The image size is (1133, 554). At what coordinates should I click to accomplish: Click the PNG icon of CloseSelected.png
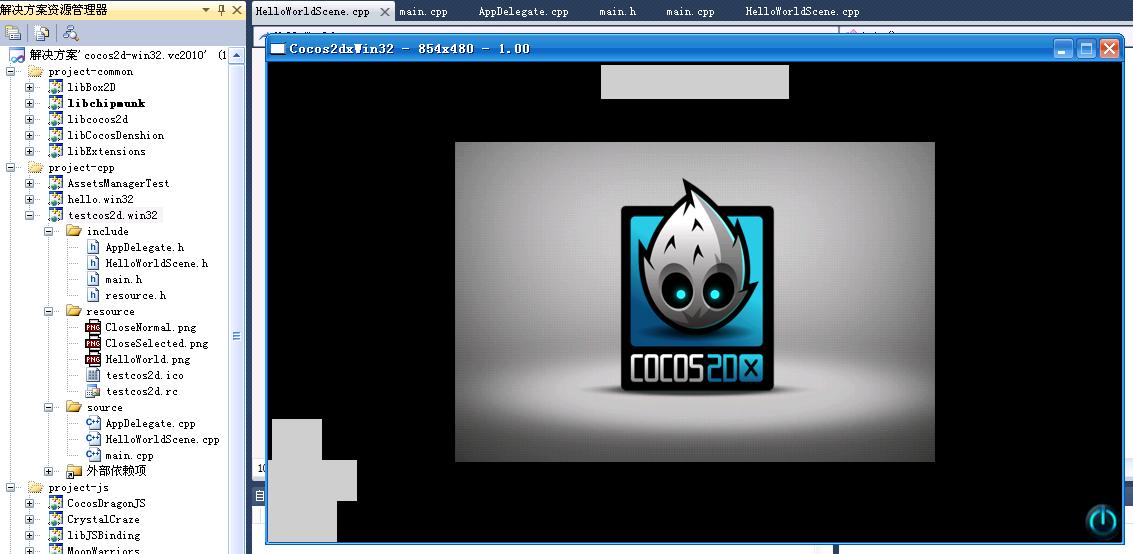(x=93, y=343)
